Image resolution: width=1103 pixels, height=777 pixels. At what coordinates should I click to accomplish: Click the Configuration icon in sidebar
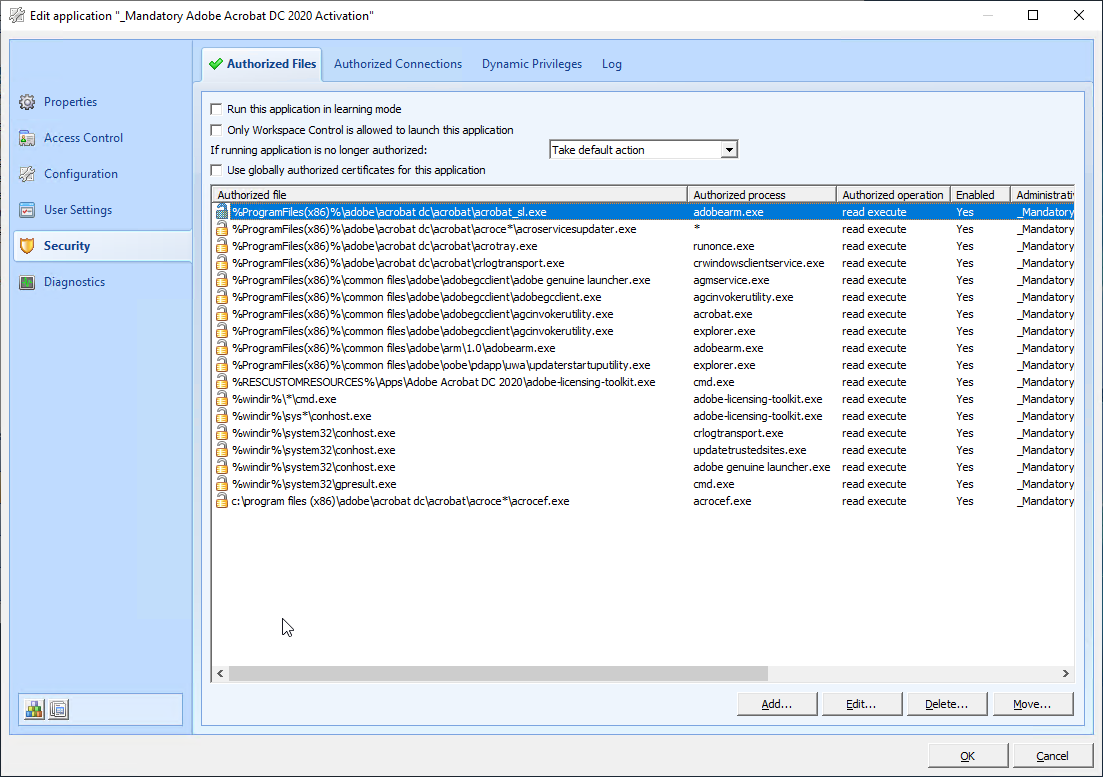click(27, 174)
